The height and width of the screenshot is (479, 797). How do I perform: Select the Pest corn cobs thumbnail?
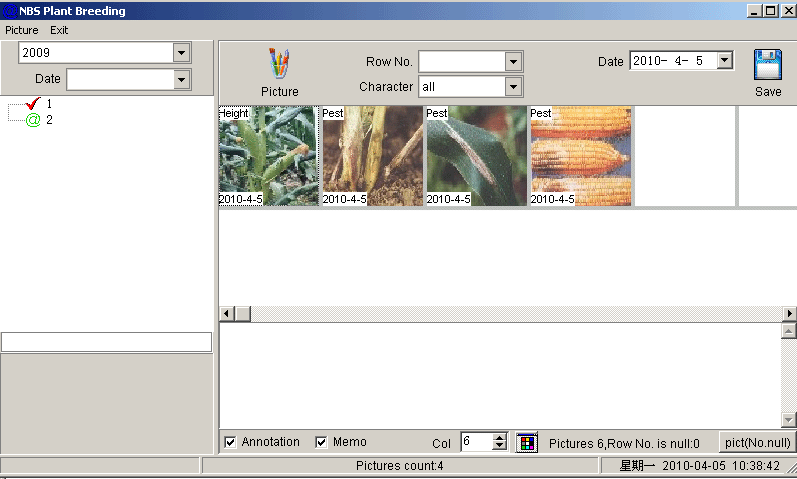(580, 156)
